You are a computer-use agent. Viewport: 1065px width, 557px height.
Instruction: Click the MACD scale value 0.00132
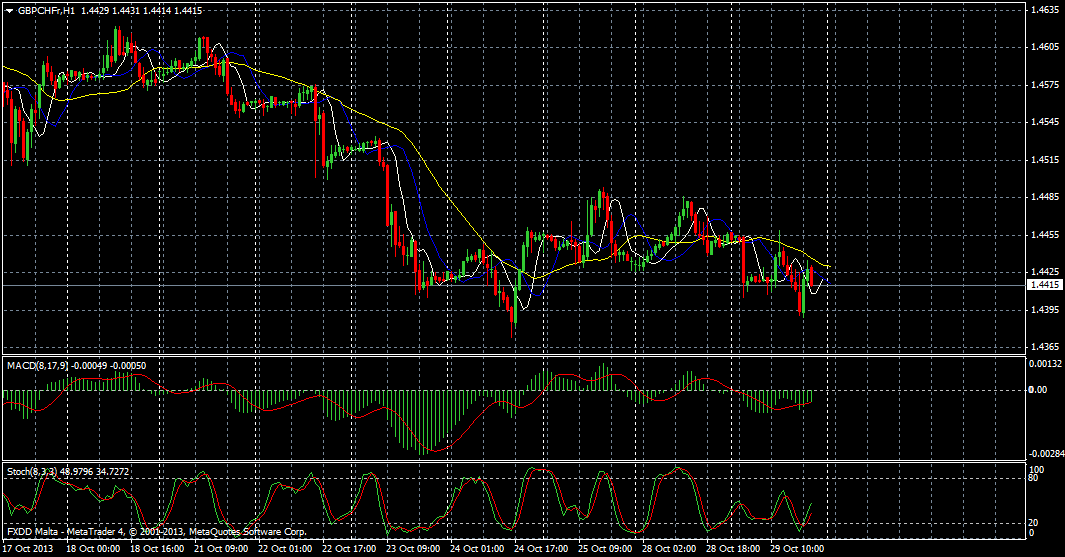(x=1044, y=364)
